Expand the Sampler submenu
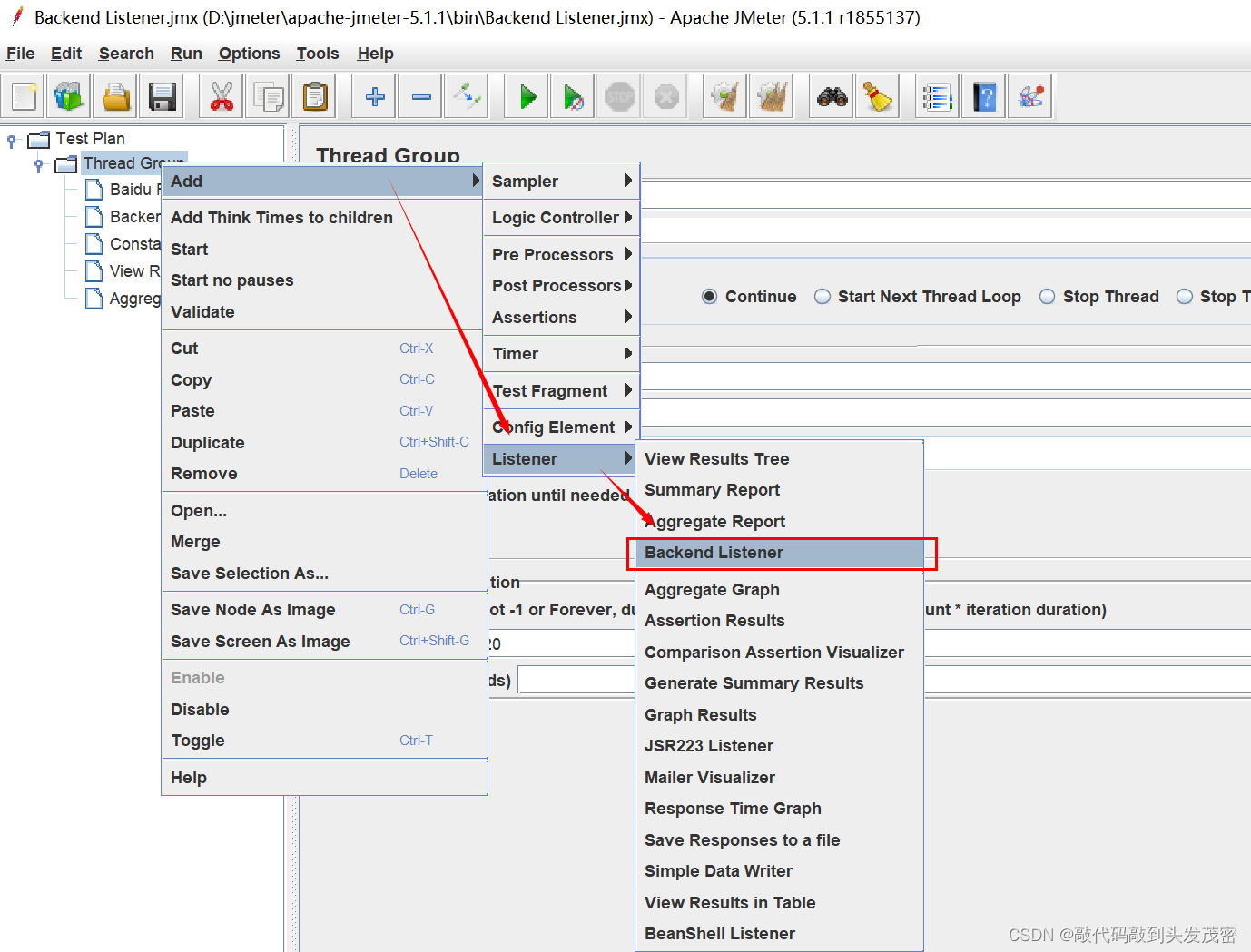1251x952 pixels. pos(561,181)
